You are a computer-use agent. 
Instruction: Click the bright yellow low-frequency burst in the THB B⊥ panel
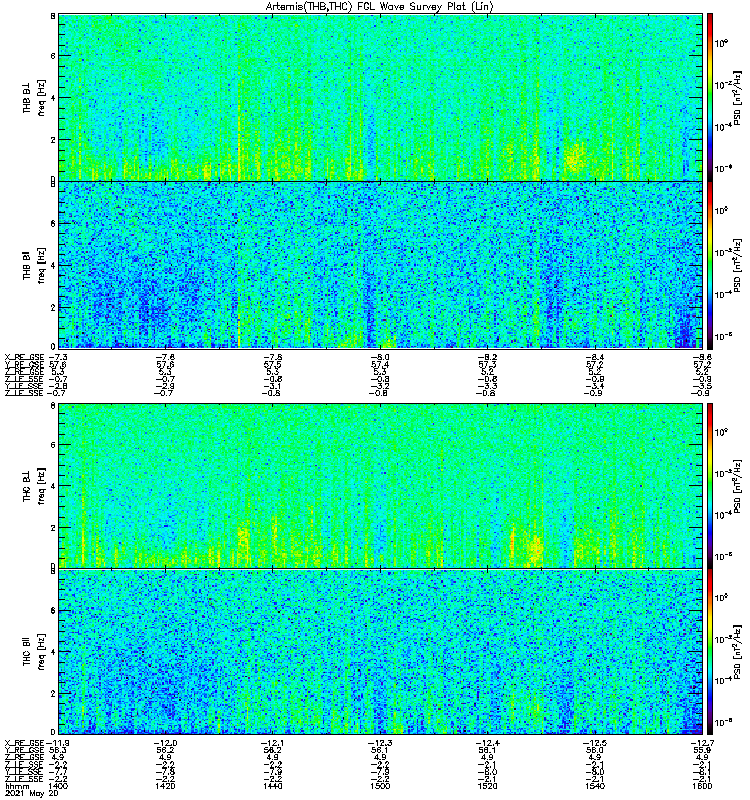pyautogui.click(x=576, y=158)
